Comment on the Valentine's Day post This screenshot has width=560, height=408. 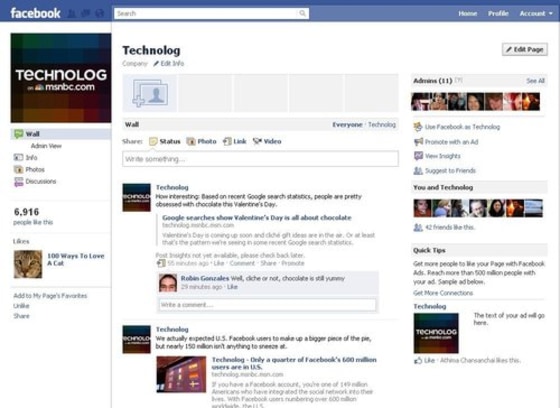coord(242,263)
